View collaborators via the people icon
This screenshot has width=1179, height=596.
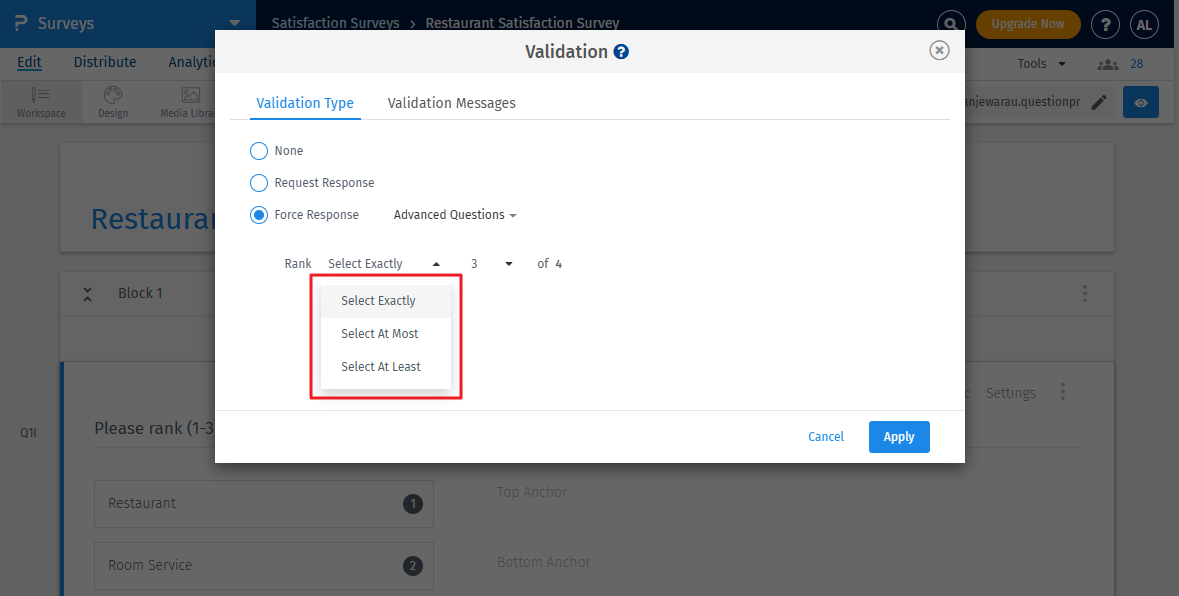pos(1107,63)
